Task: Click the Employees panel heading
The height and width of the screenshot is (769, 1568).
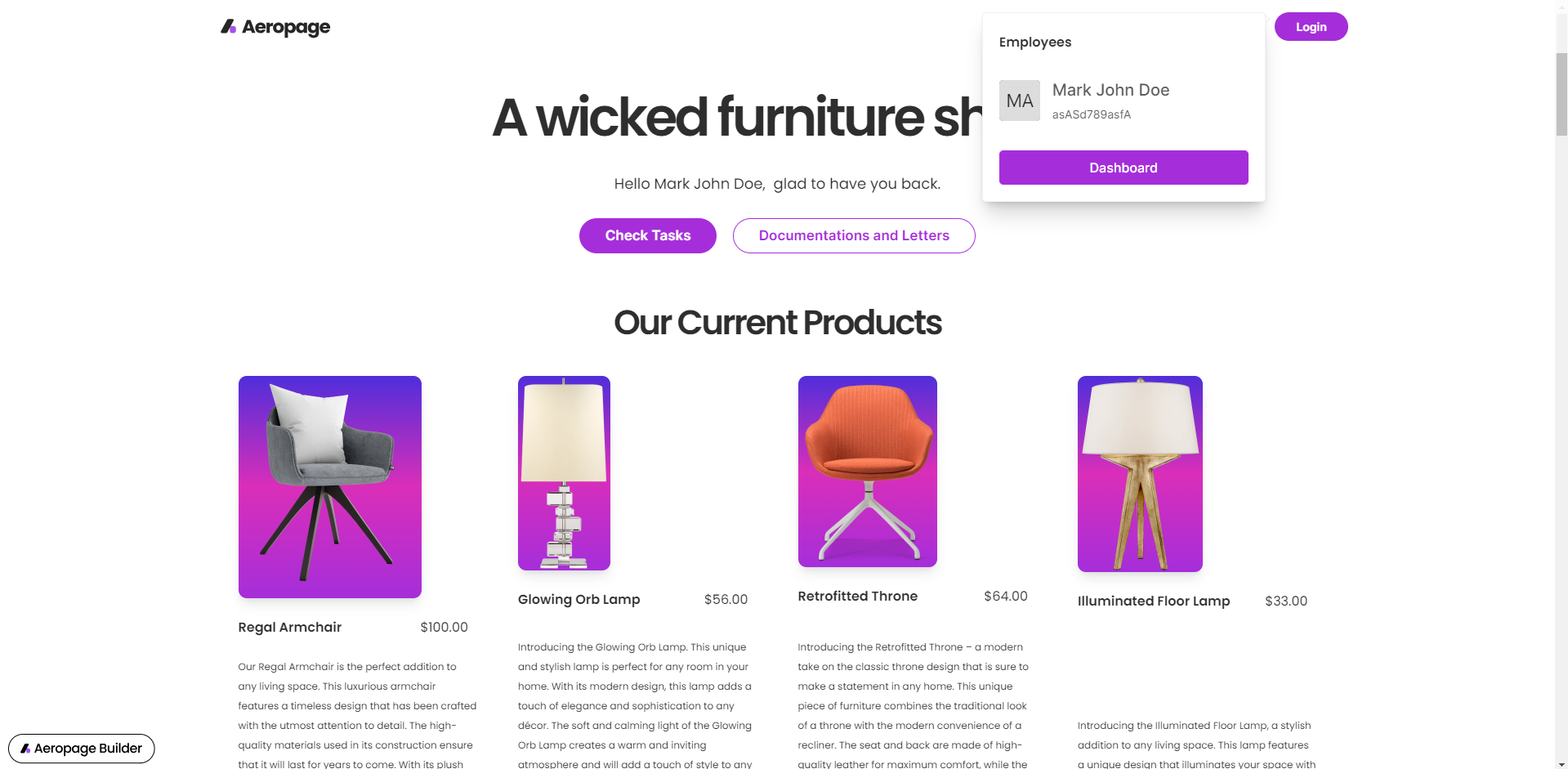Action: click(1035, 42)
